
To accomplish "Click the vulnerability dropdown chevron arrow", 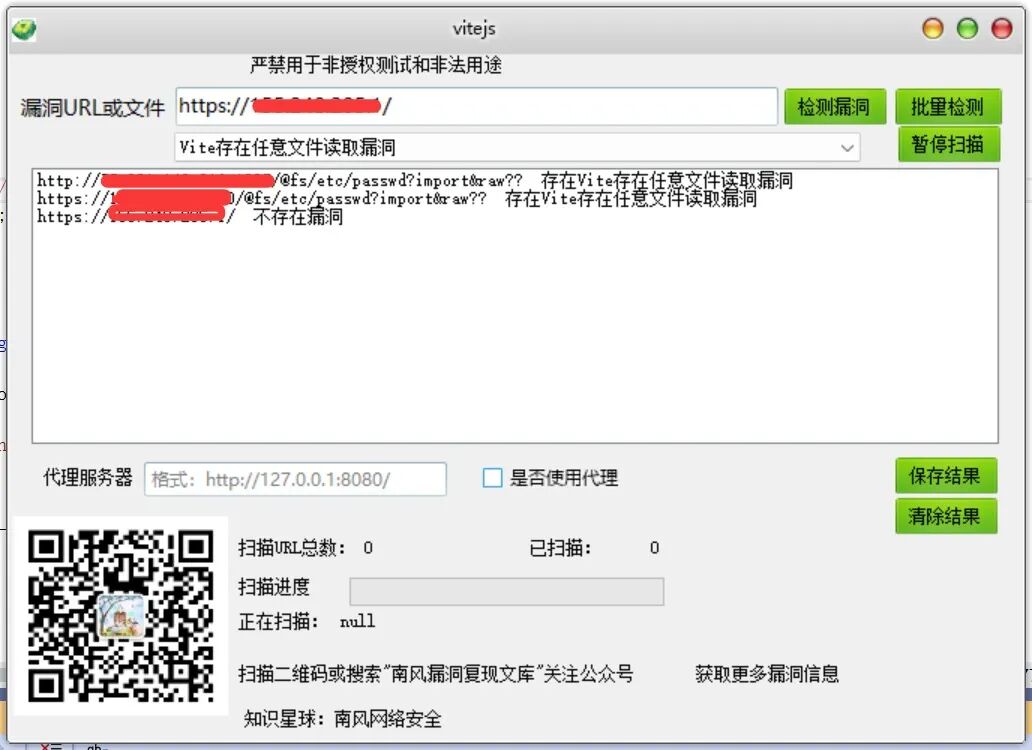I will (x=847, y=148).
